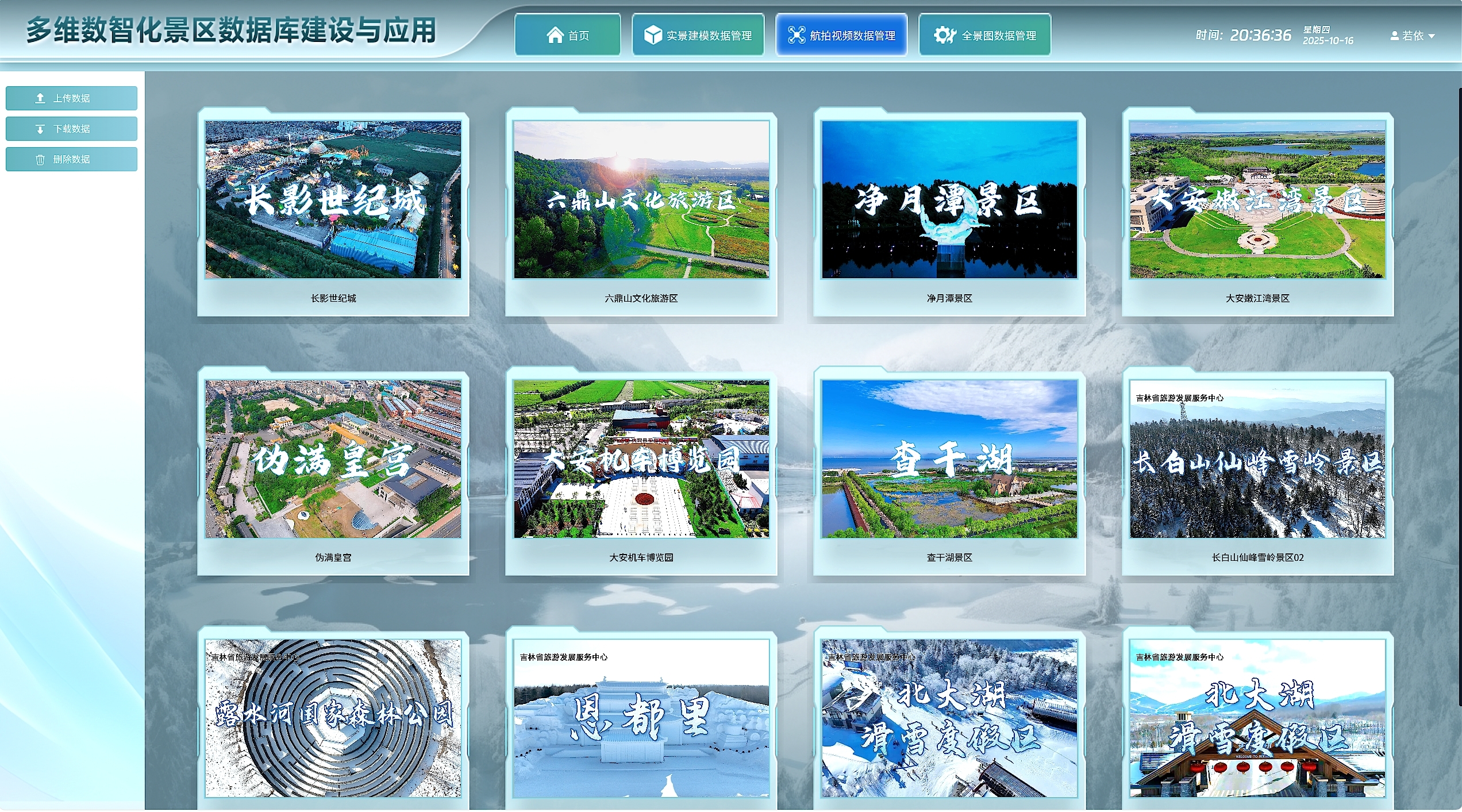
Task: Click the drone icon for aerial video data
Action: point(796,35)
